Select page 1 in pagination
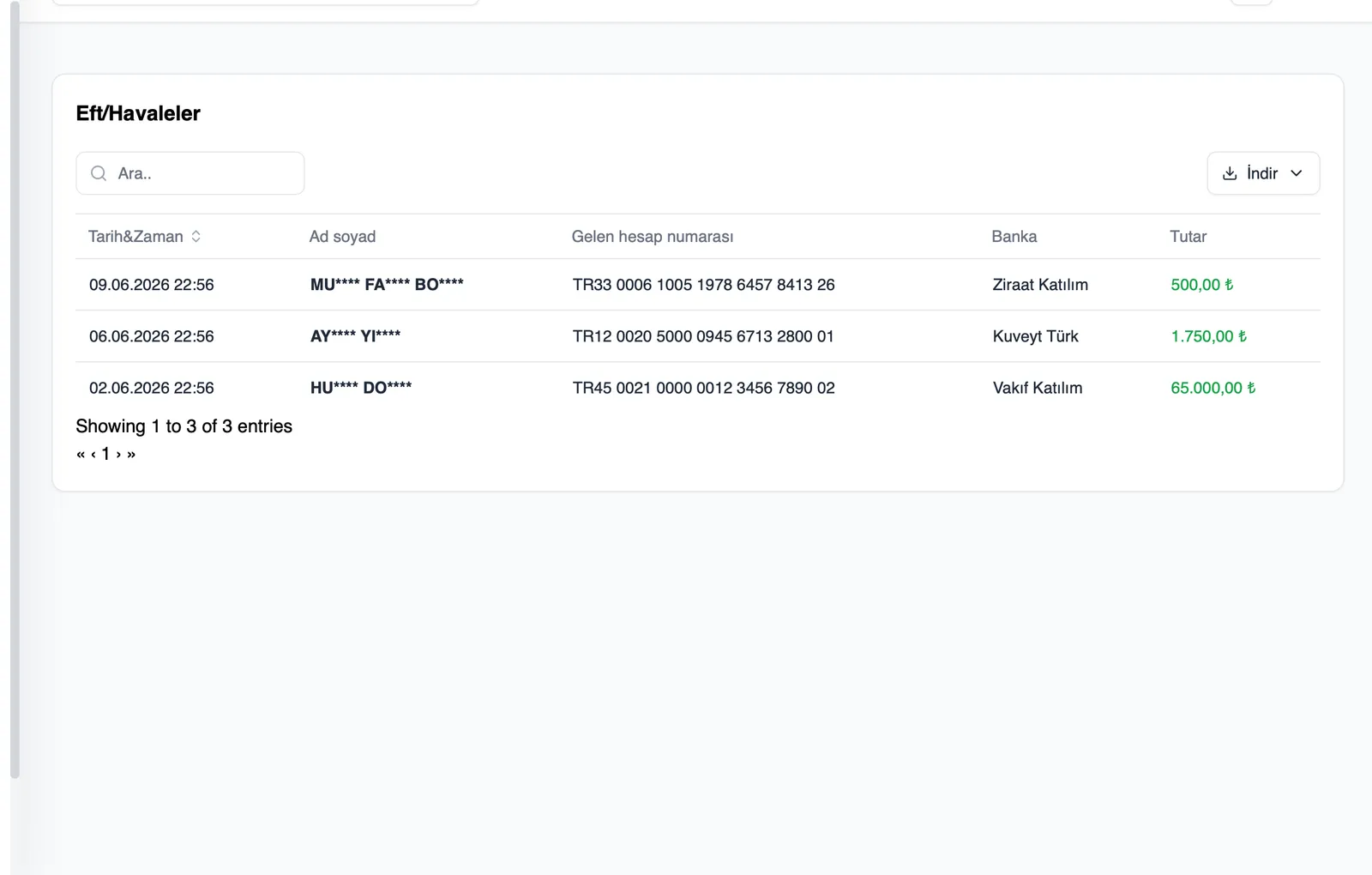Viewport: 1372px width, 875px height. (x=105, y=454)
